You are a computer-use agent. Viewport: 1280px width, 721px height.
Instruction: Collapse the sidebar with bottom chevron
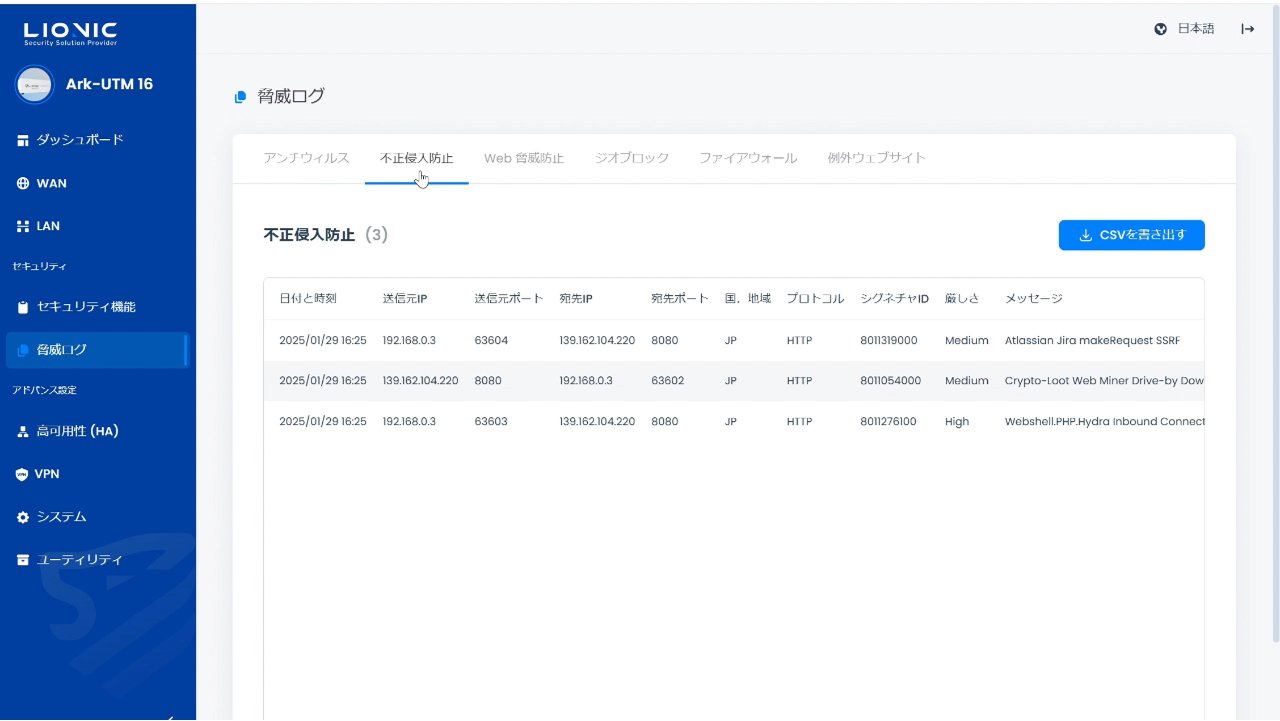170,716
